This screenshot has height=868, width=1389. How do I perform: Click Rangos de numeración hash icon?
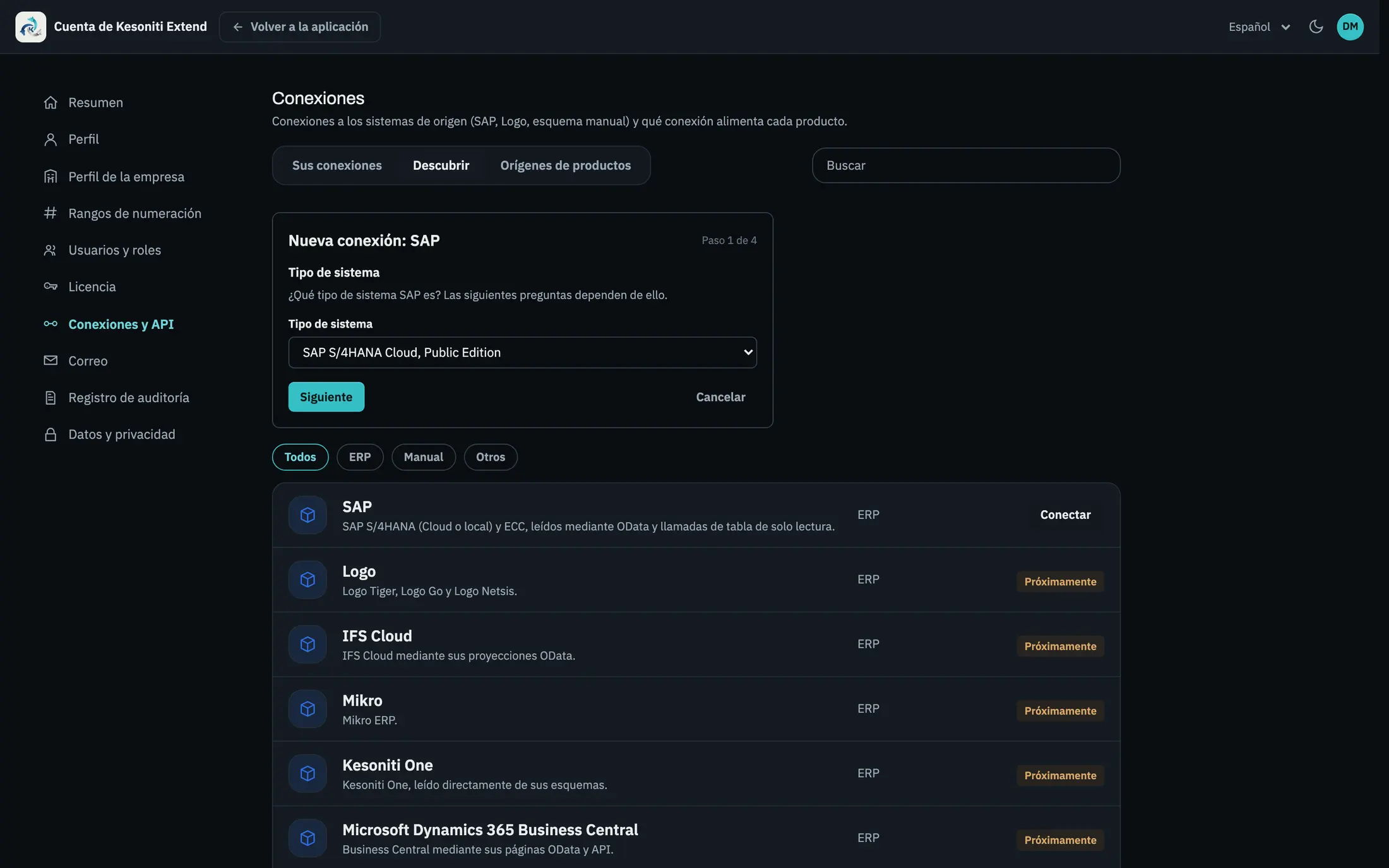51,213
